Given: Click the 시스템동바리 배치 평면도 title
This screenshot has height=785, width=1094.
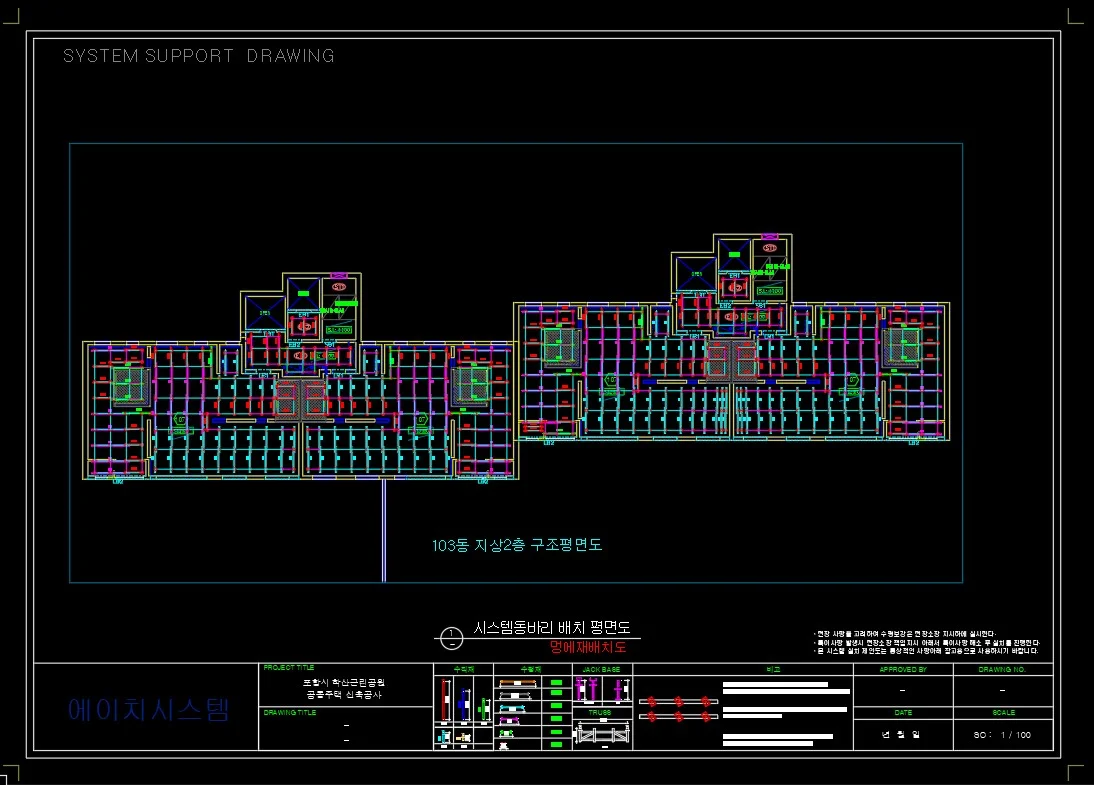Looking at the screenshot, I should [552, 629].
